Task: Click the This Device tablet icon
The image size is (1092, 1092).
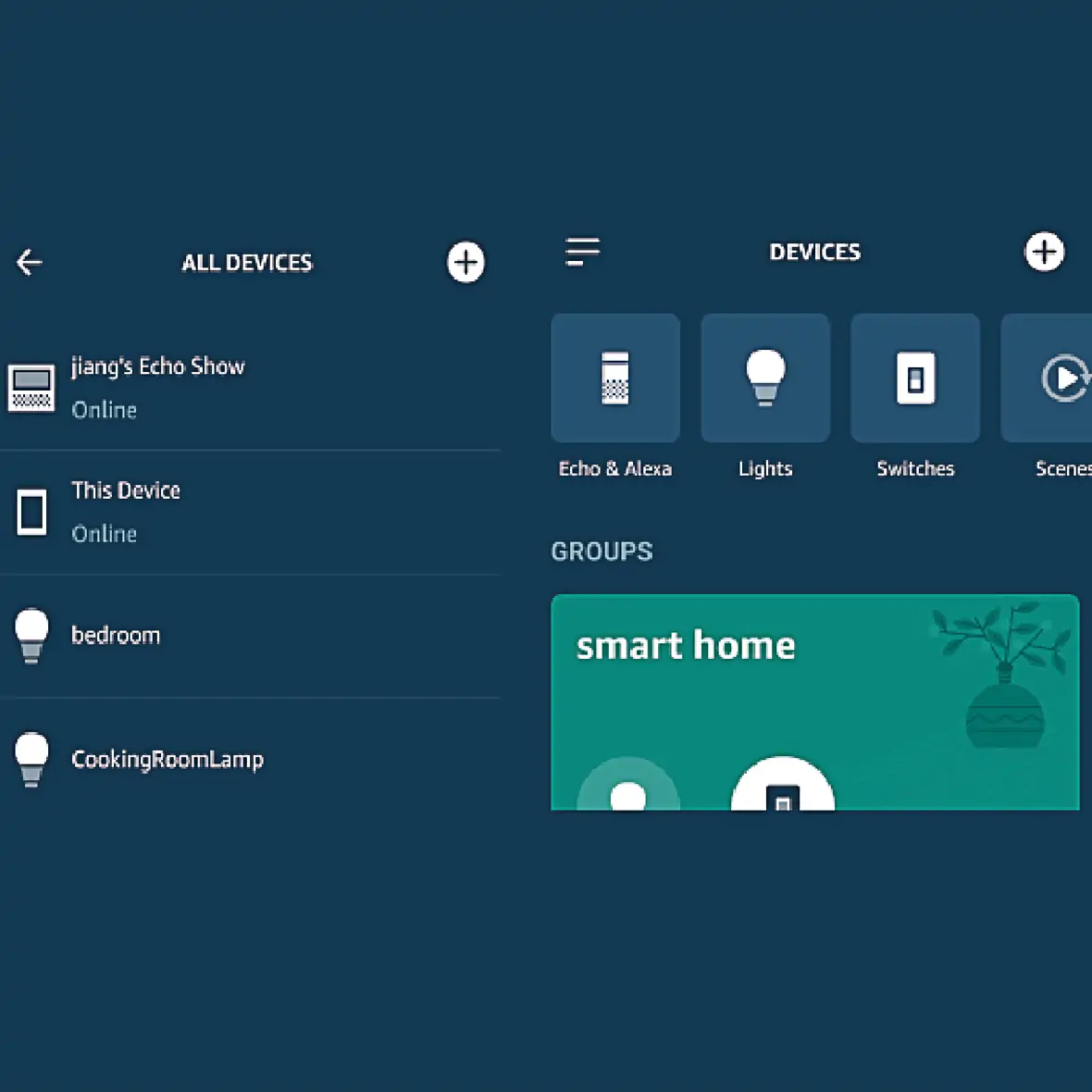Action: click(31, 512)
